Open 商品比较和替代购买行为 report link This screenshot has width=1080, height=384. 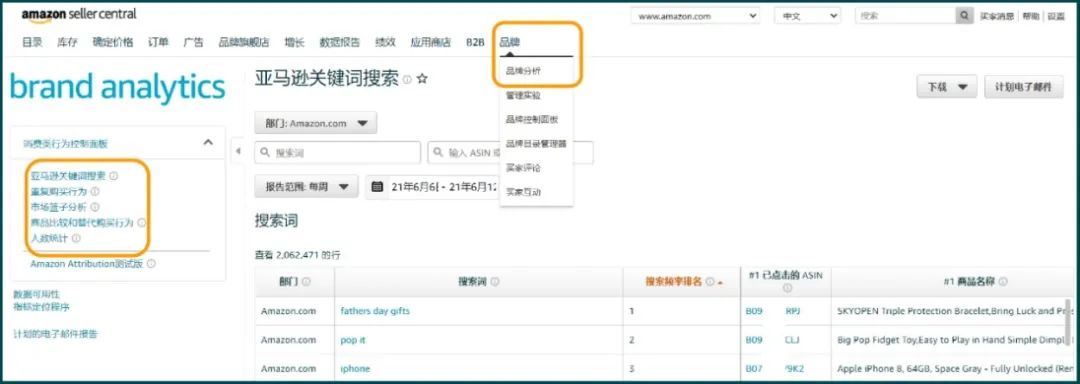tap(82, 222)
